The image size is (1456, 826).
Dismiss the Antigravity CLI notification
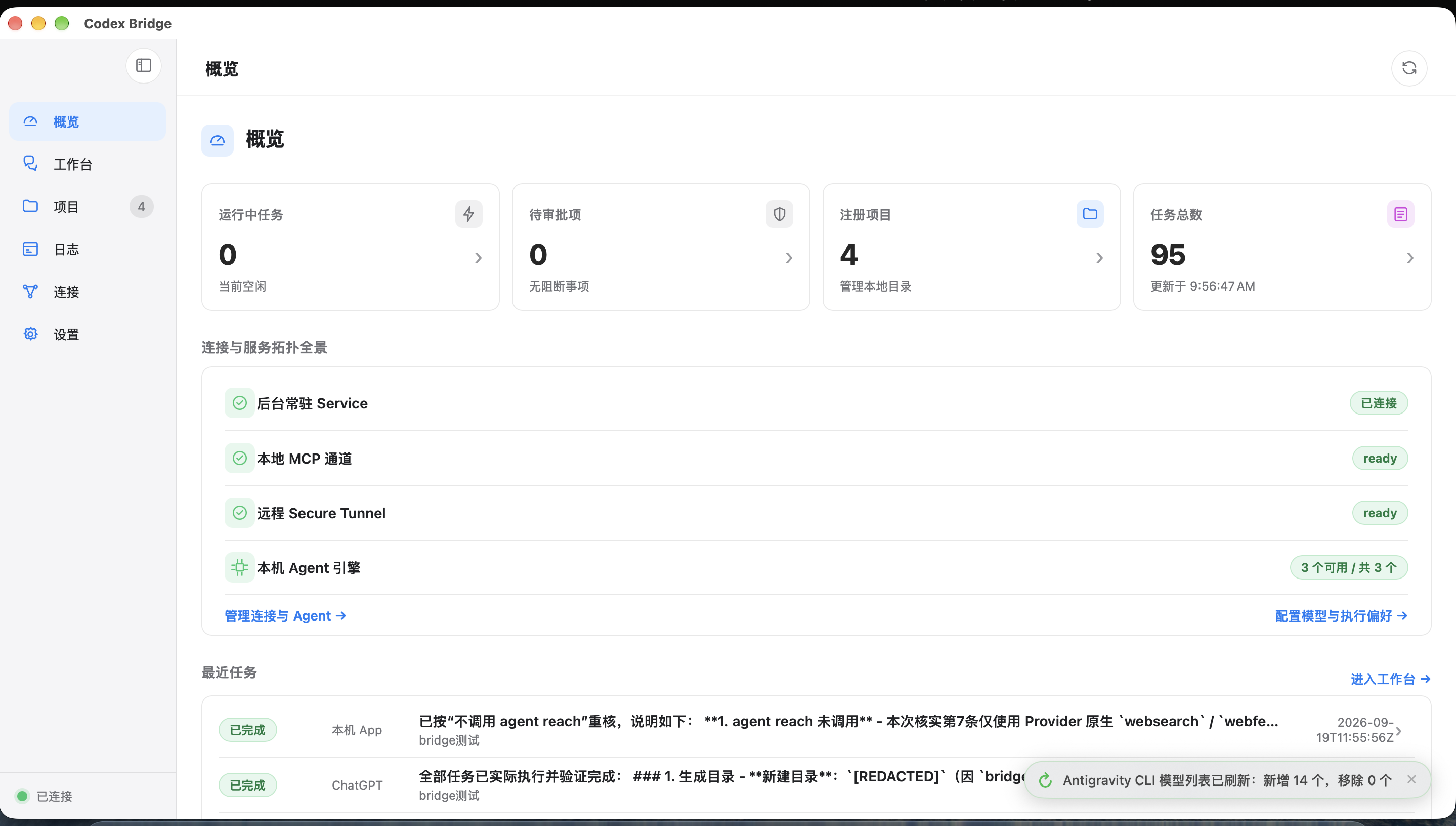(x=1411, y=779)
